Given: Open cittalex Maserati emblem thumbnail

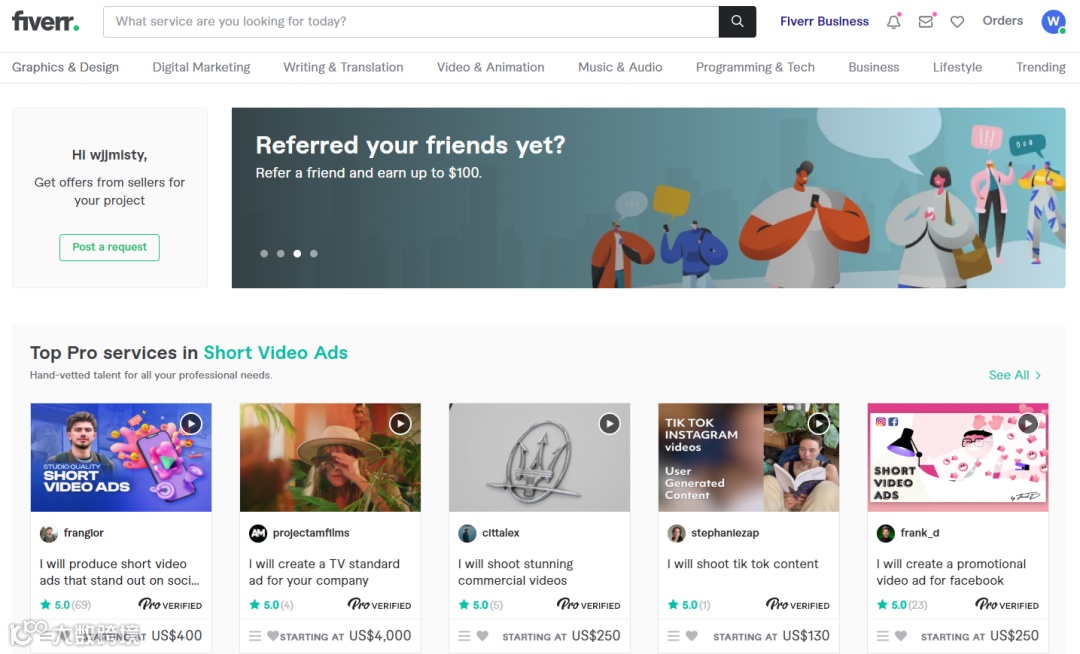Looking at the screenshot, I should pos(539,457).
